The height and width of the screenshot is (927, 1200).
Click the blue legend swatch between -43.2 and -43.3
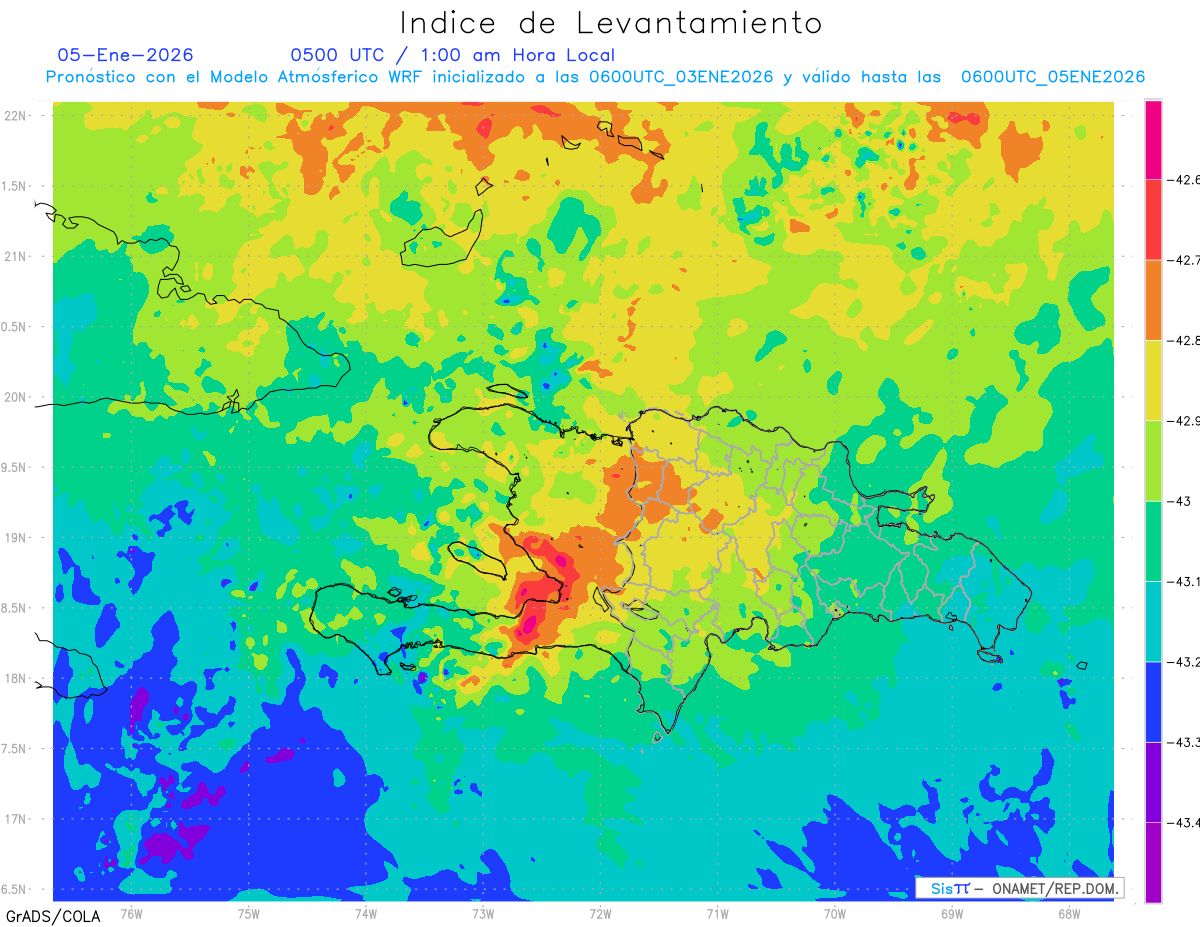pyautogui.click(x=1153, y=701)
